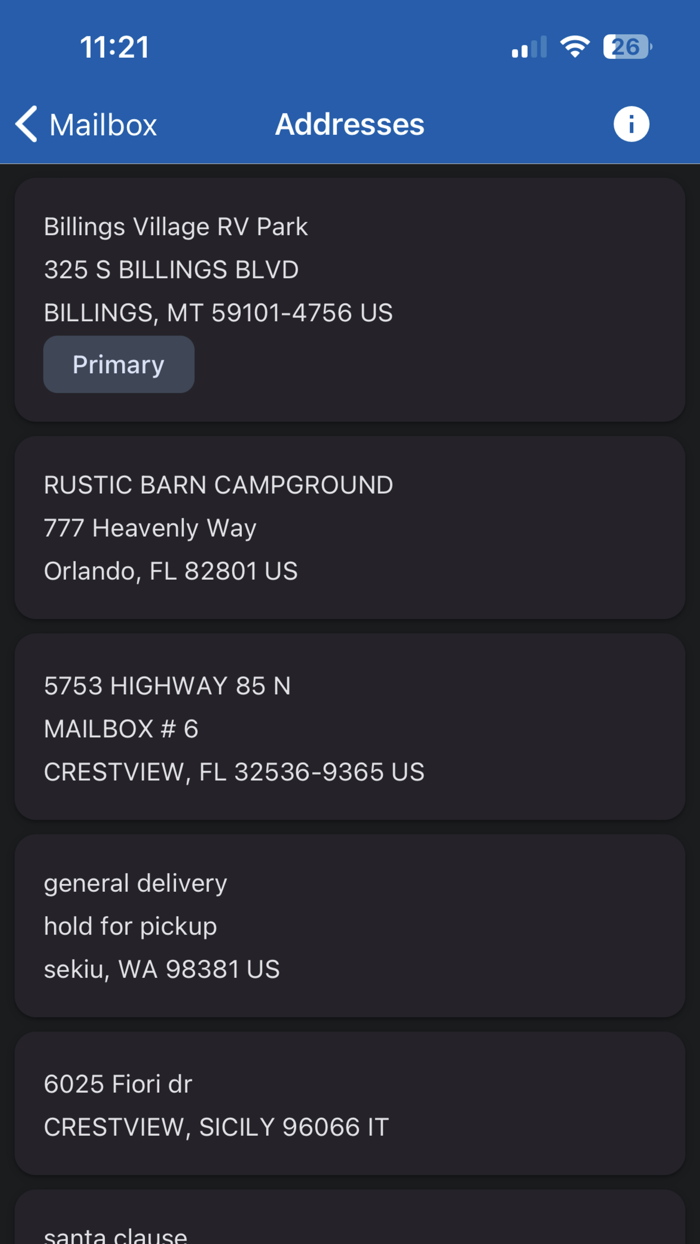Image resolution: width=700 pixels, height=1244 pixels.
Task: Tap the left-pointing arrow beside Mailbox
Action: tap(24, 123)
